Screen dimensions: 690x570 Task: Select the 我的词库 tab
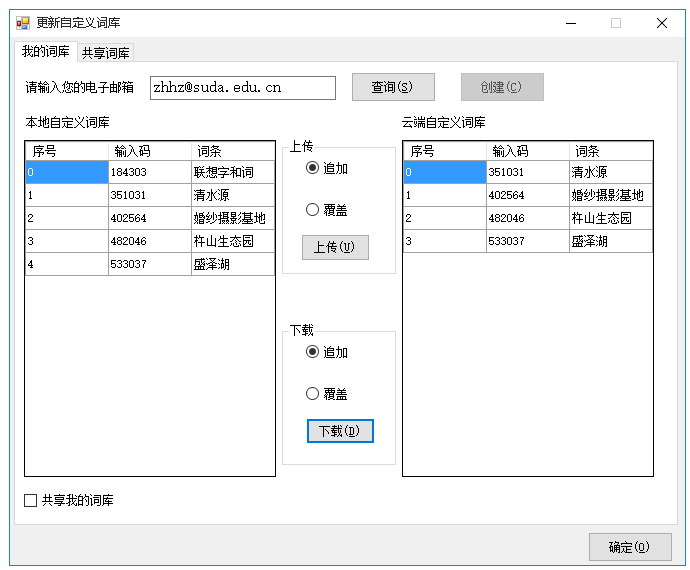pos(46,52)
